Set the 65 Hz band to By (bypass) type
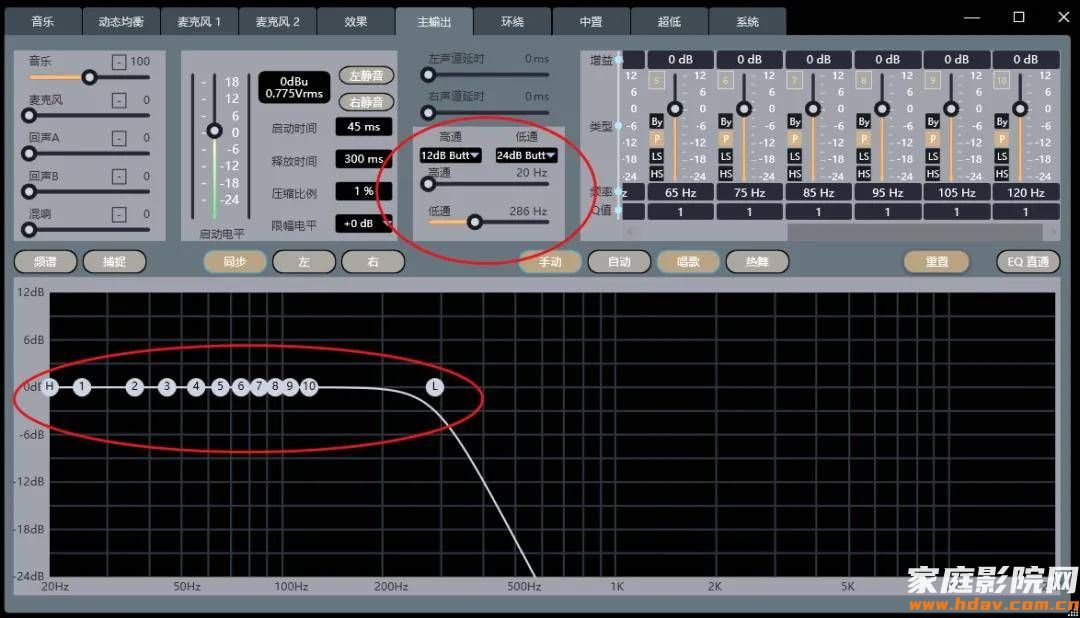 point(656,122)
